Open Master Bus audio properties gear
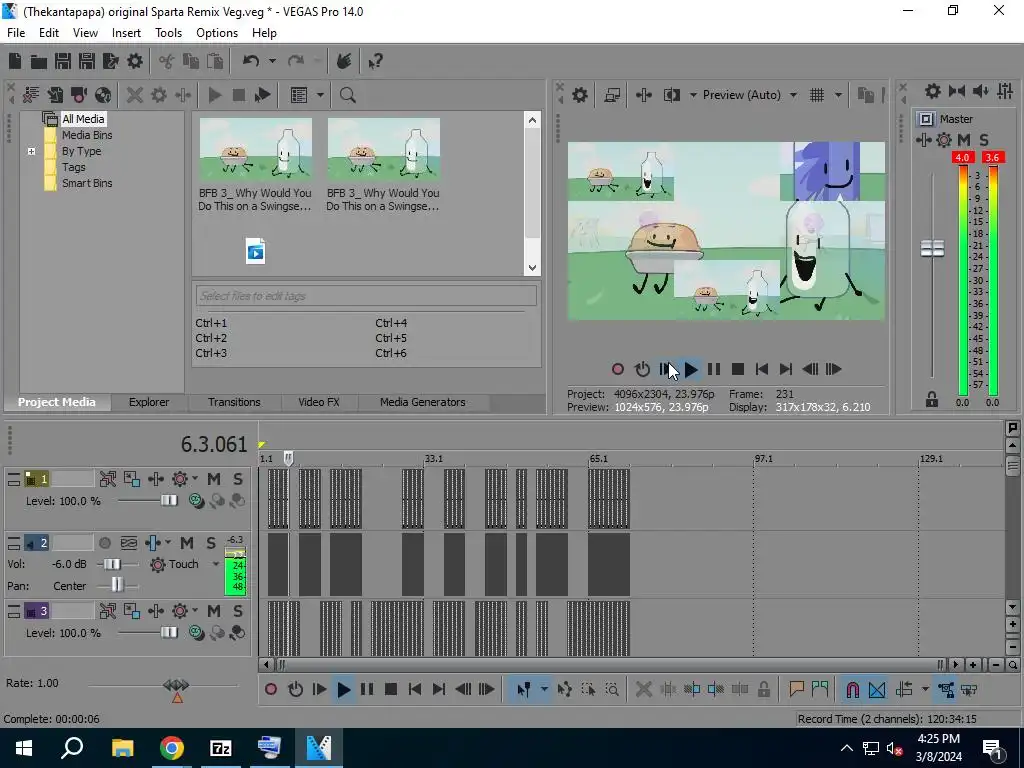Viewport: 1024px width, 768px height. tap(933, 91)
